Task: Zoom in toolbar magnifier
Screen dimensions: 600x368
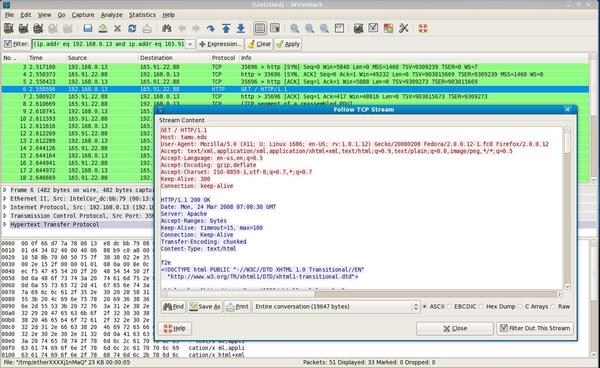Action: 295,28
